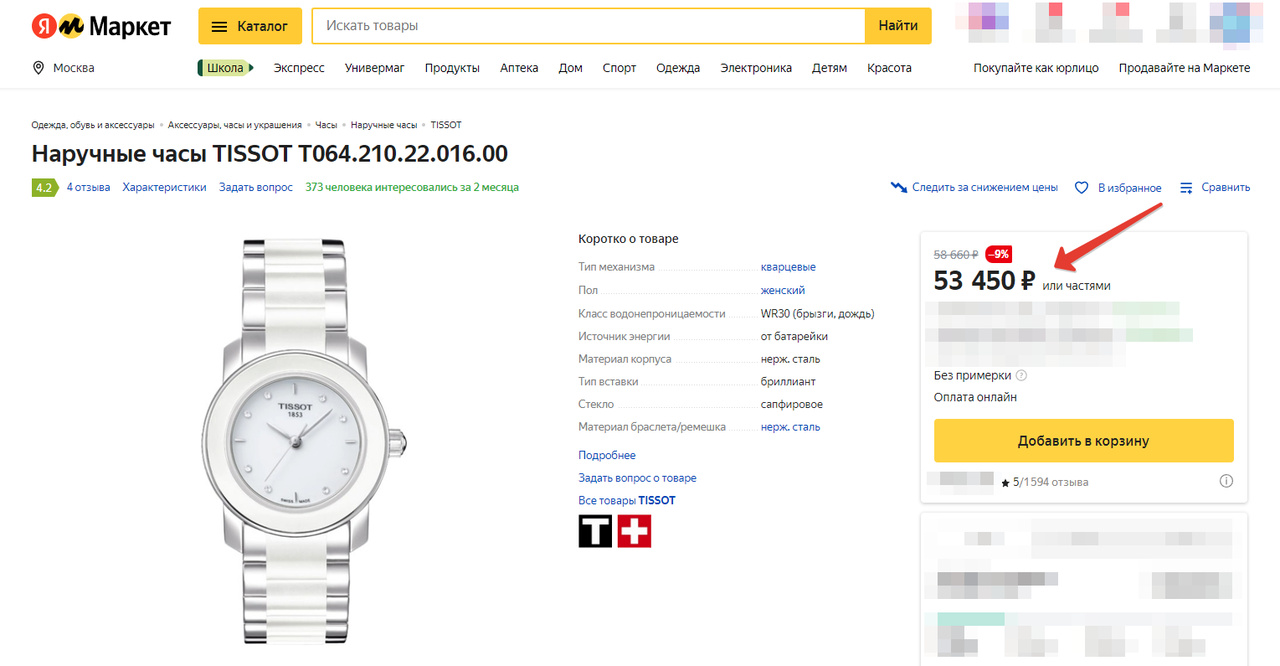
Task: Select the Школа category tag
Action: 225,68
